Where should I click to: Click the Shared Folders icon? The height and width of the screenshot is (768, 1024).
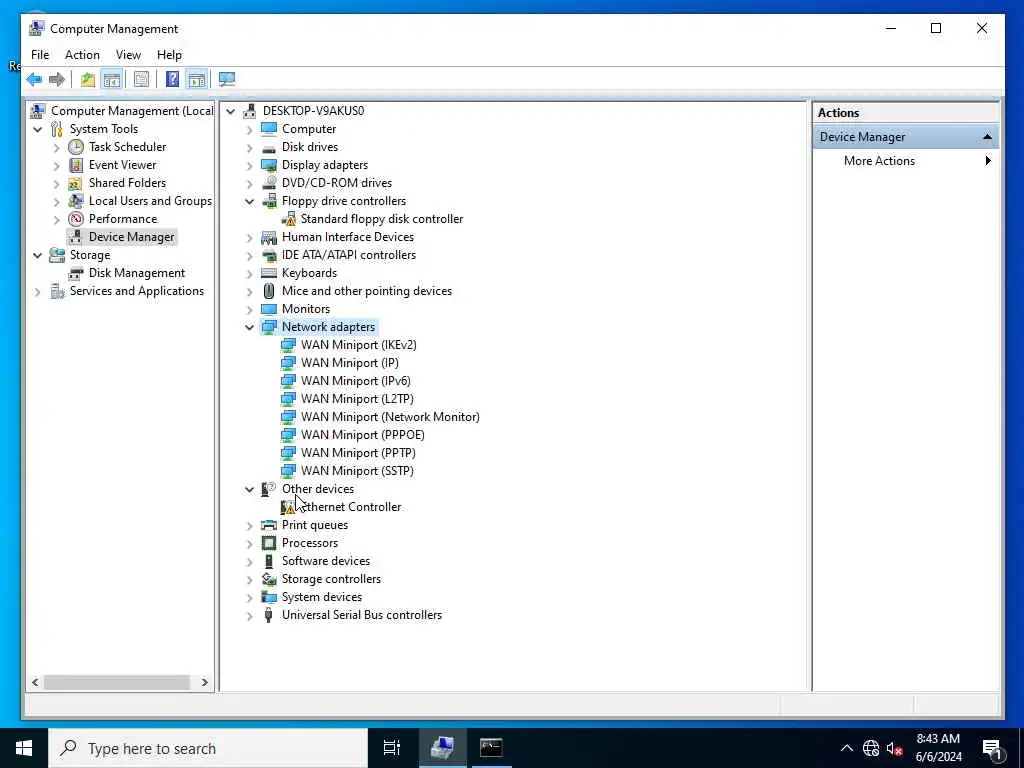[76, 183]
